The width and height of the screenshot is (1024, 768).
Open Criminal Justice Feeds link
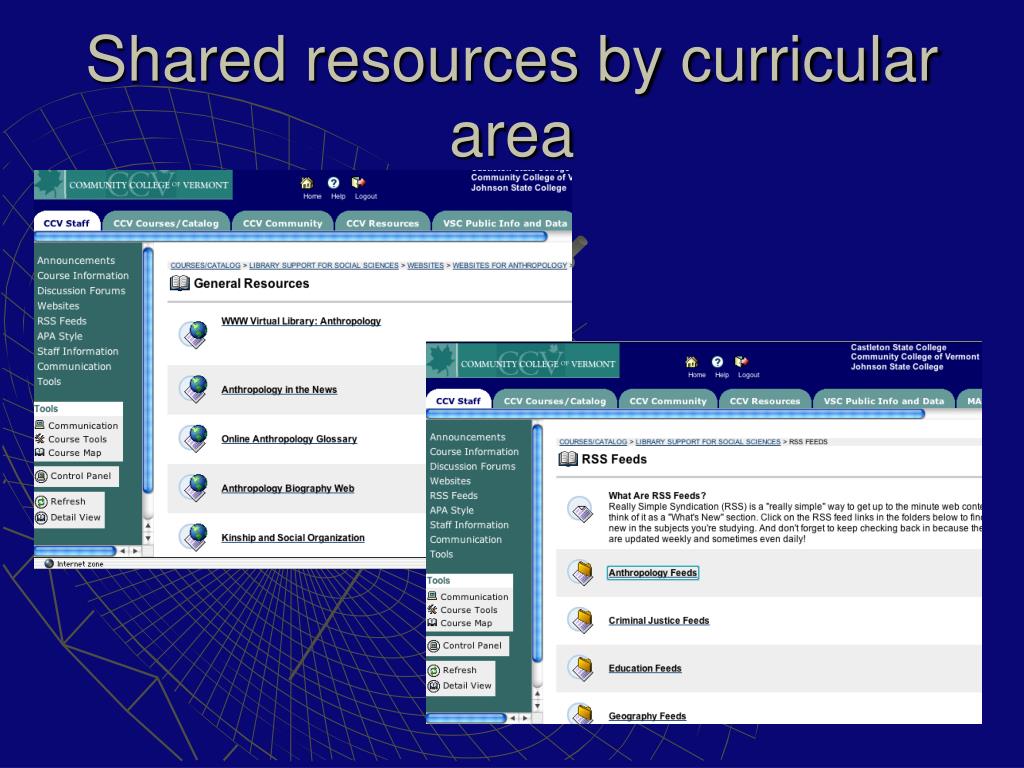coord(659,620)
